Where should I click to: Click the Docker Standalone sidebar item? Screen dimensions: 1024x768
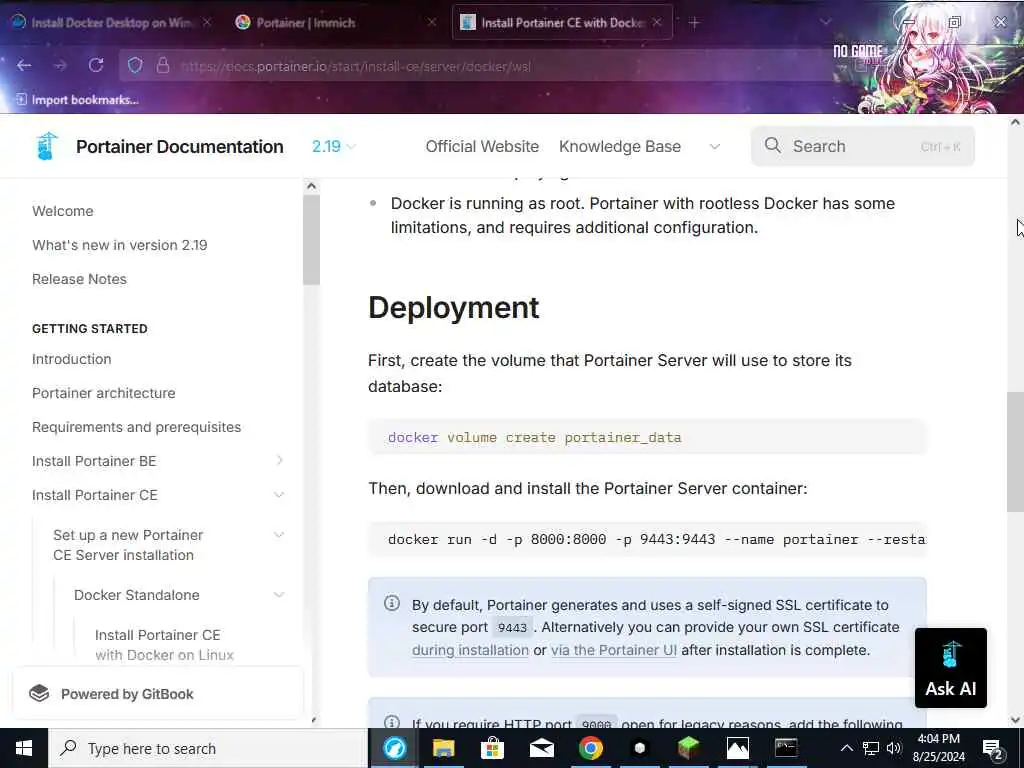136,595
